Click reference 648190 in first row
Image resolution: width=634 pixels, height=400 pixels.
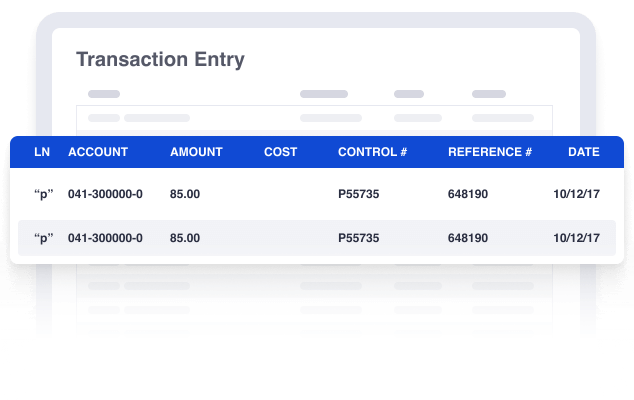468,194
